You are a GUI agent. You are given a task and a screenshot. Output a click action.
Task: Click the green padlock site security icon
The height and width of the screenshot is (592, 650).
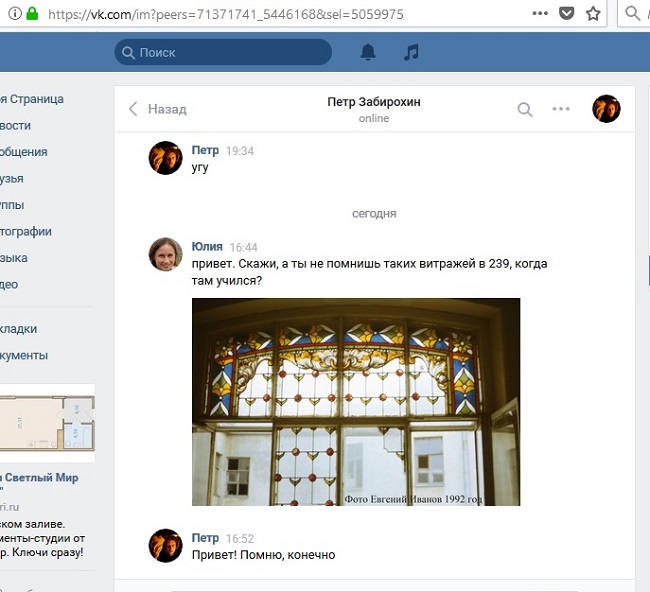coord(32,14)
